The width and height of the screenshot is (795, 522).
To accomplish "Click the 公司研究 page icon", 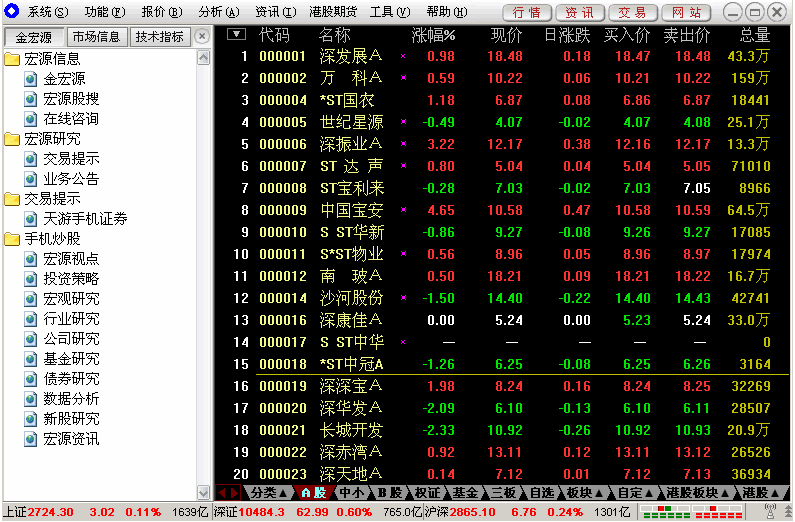I will (x=31, y=339).
